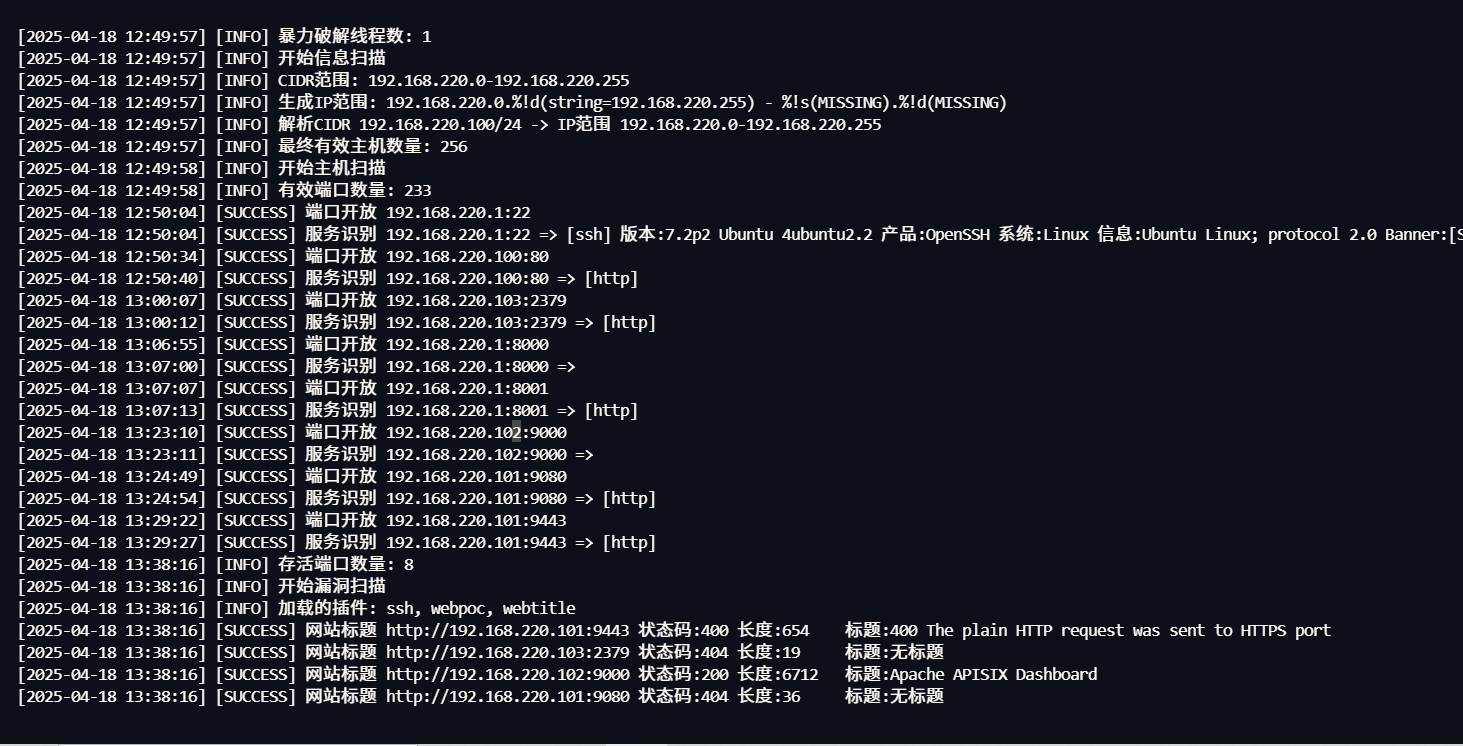
Task: Click the alive port count 8
Action: click(x=408, y=564)
